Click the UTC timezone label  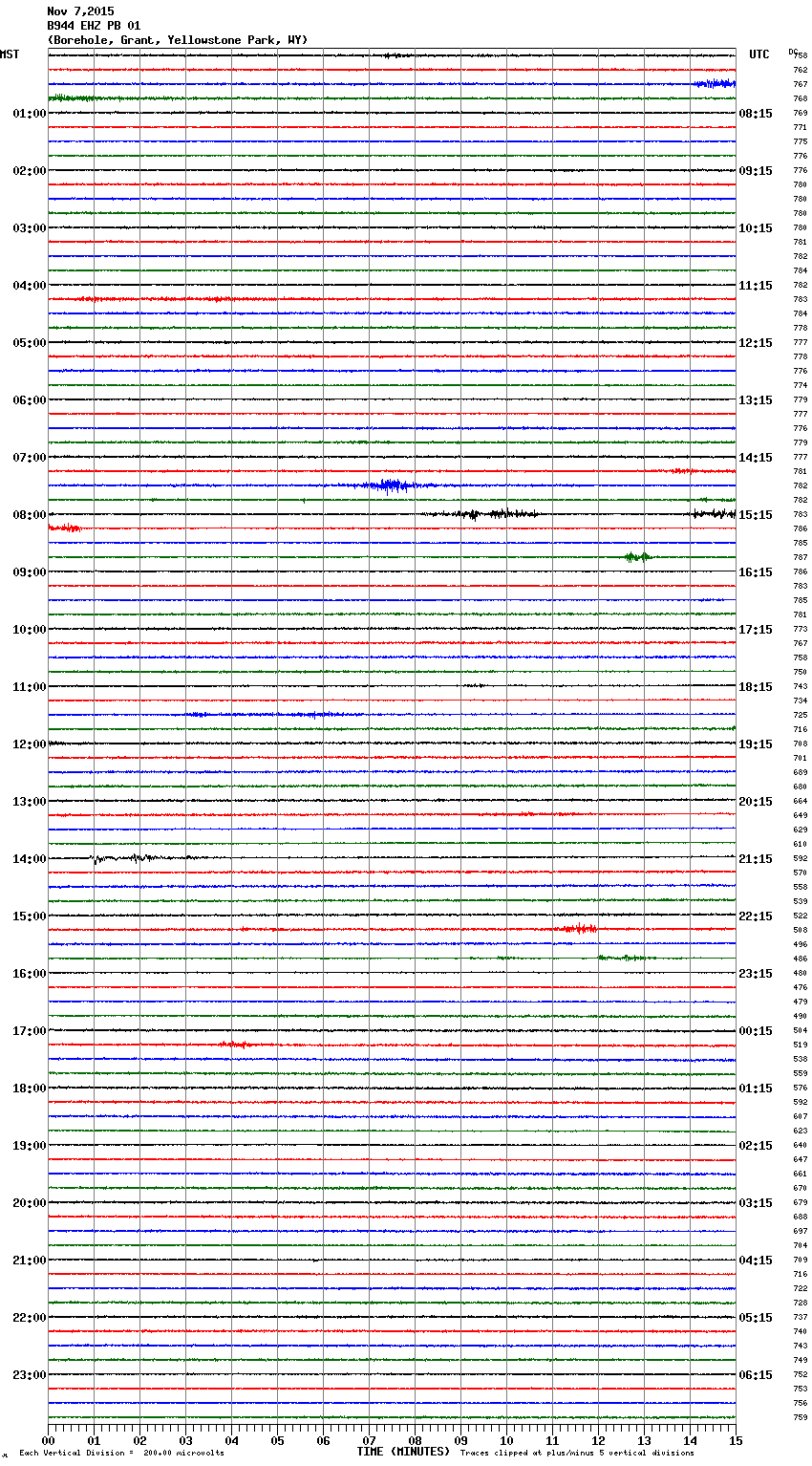(759, 54)
